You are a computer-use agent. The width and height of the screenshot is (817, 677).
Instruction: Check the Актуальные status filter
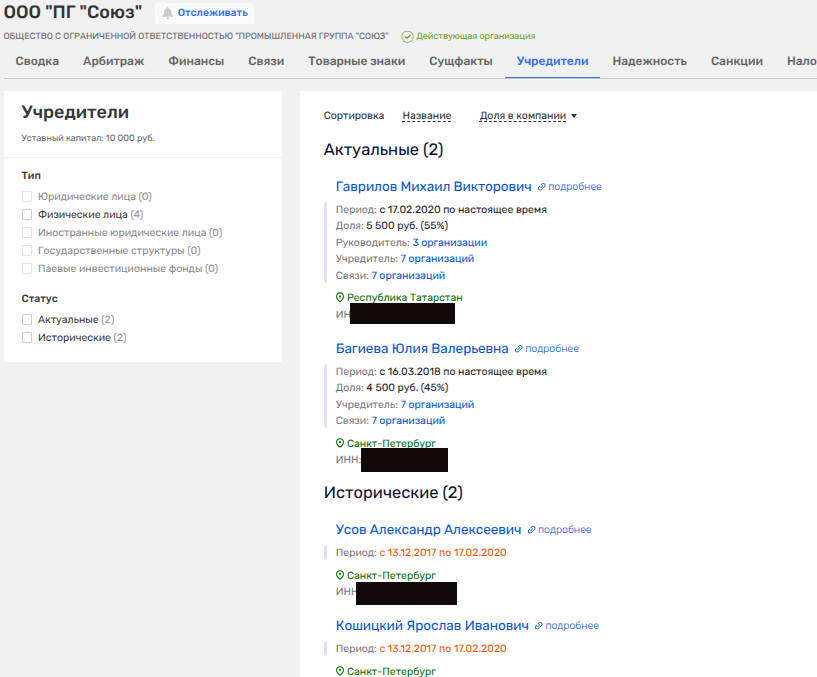(28, 320)
